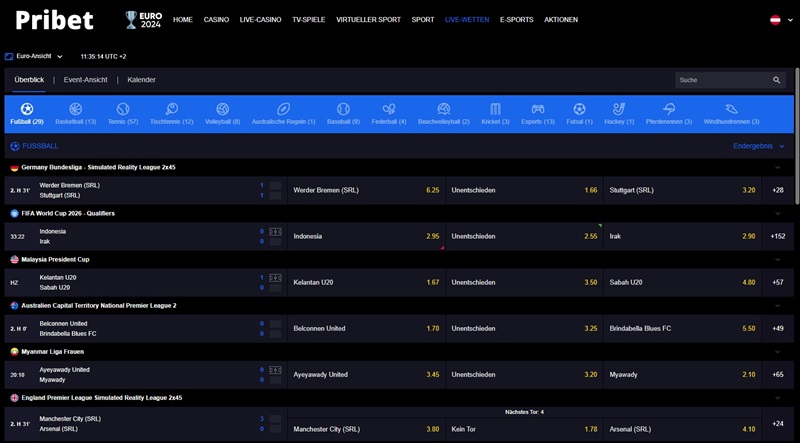The image size is (800, 443).
Task: Open the E-SPORTS menu item
Action: pos(516,20)
